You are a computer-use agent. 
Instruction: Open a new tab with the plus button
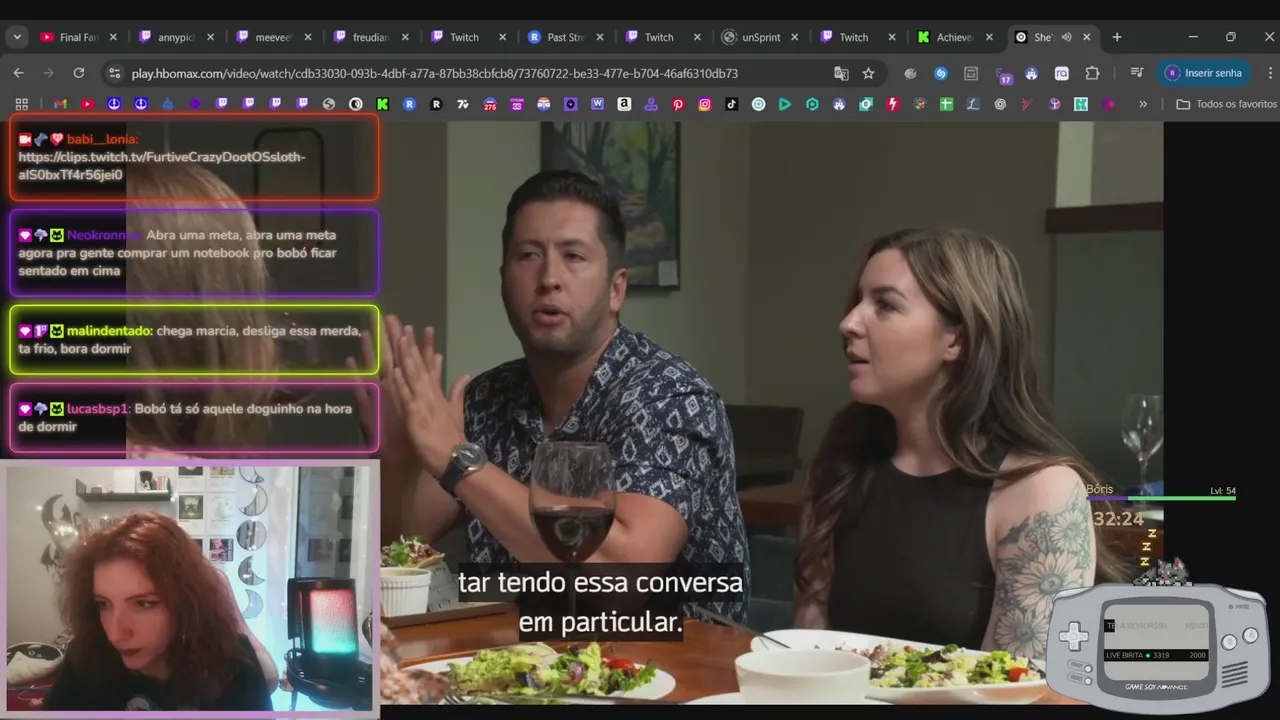click(x=1117, y=37)
